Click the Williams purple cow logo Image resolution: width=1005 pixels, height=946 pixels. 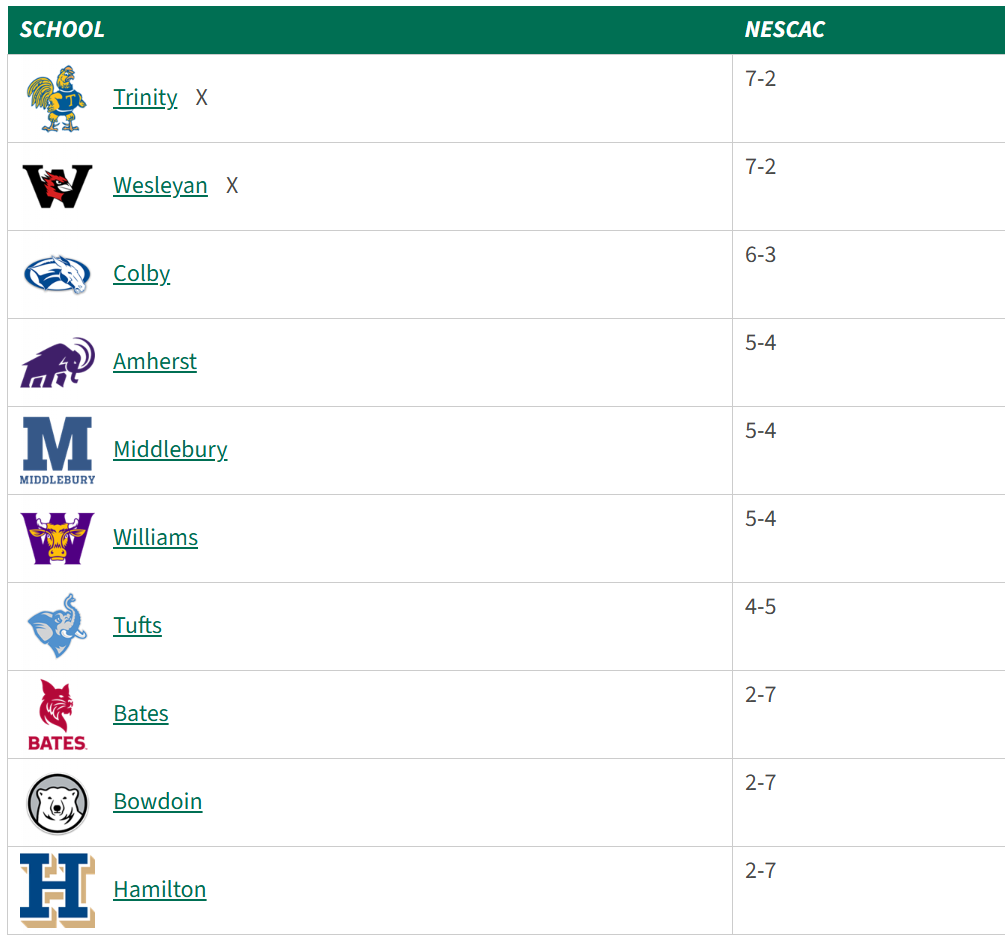(57, 538)
